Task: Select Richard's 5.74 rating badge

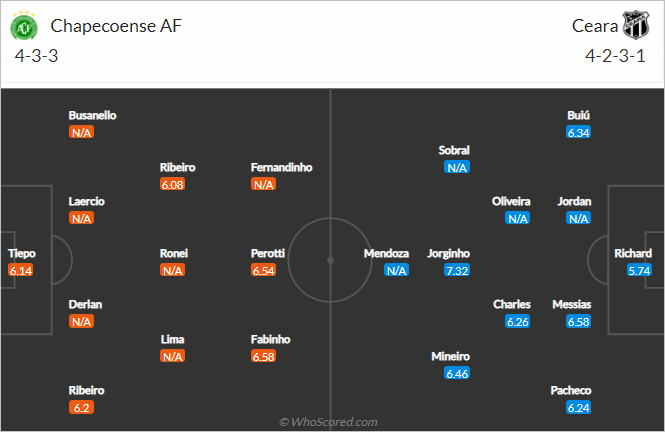Action: 639,270
